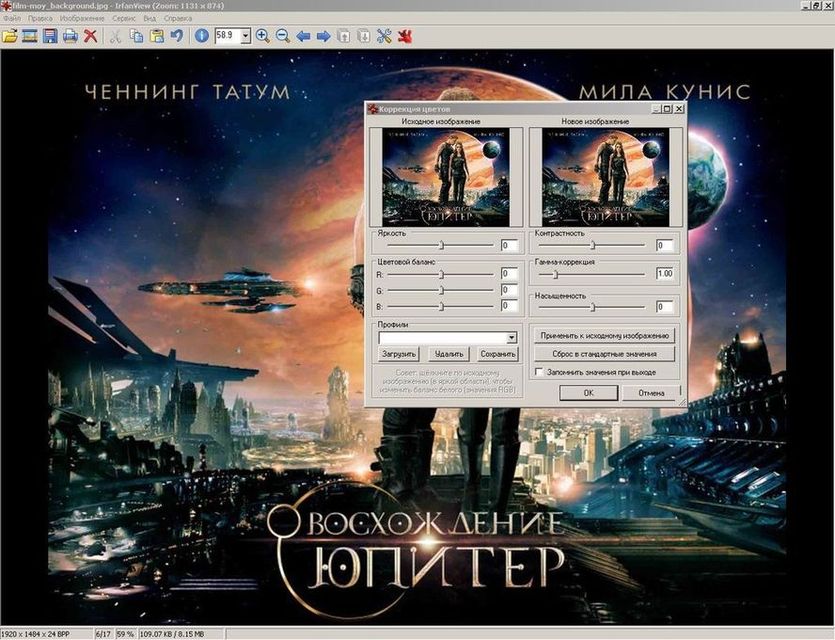Open image Information with the blue i icon
This screenshot has width=835, height=640.
tap(201, 36)
